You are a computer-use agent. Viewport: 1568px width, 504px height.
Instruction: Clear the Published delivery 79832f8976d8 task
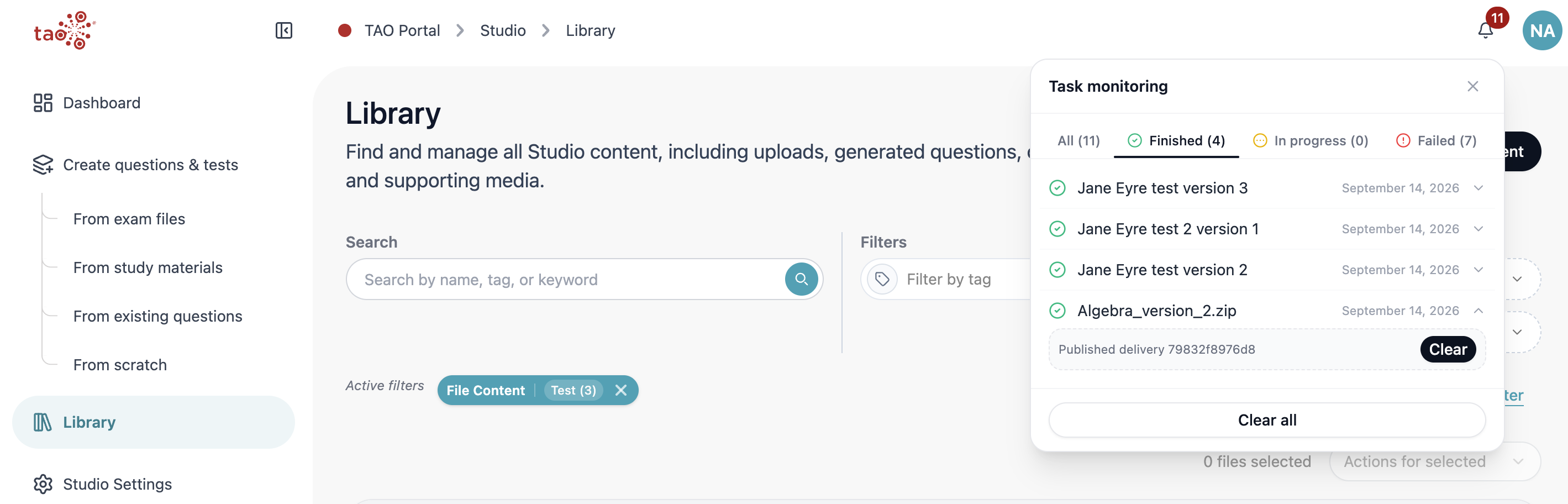pyautogui.click(x=1448, y=349)
